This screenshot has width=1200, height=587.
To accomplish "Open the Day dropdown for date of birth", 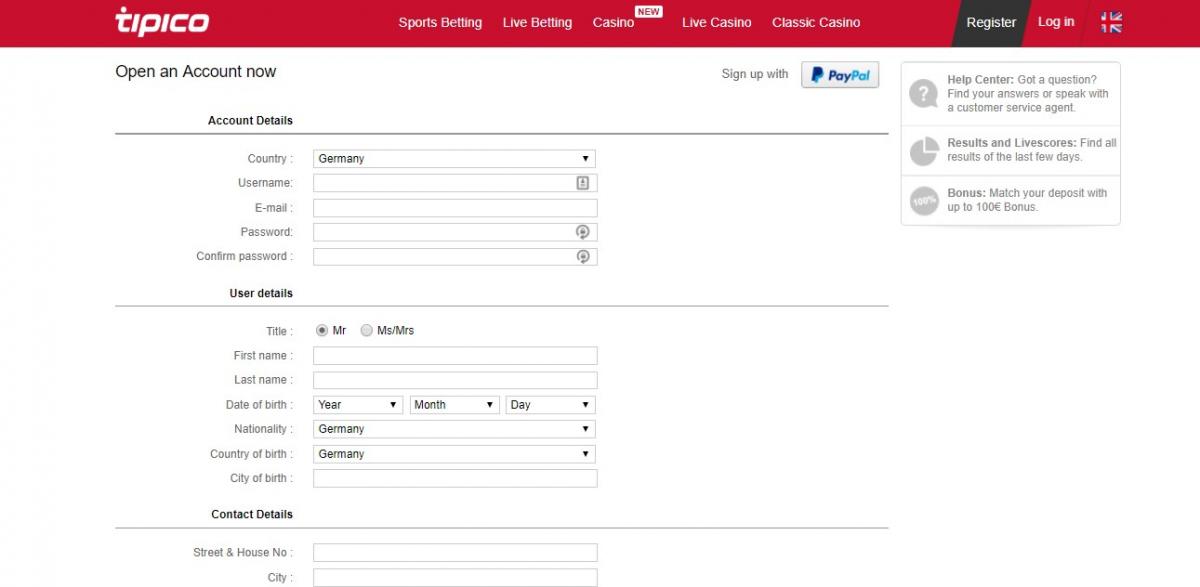I will [x=551, y=405].
